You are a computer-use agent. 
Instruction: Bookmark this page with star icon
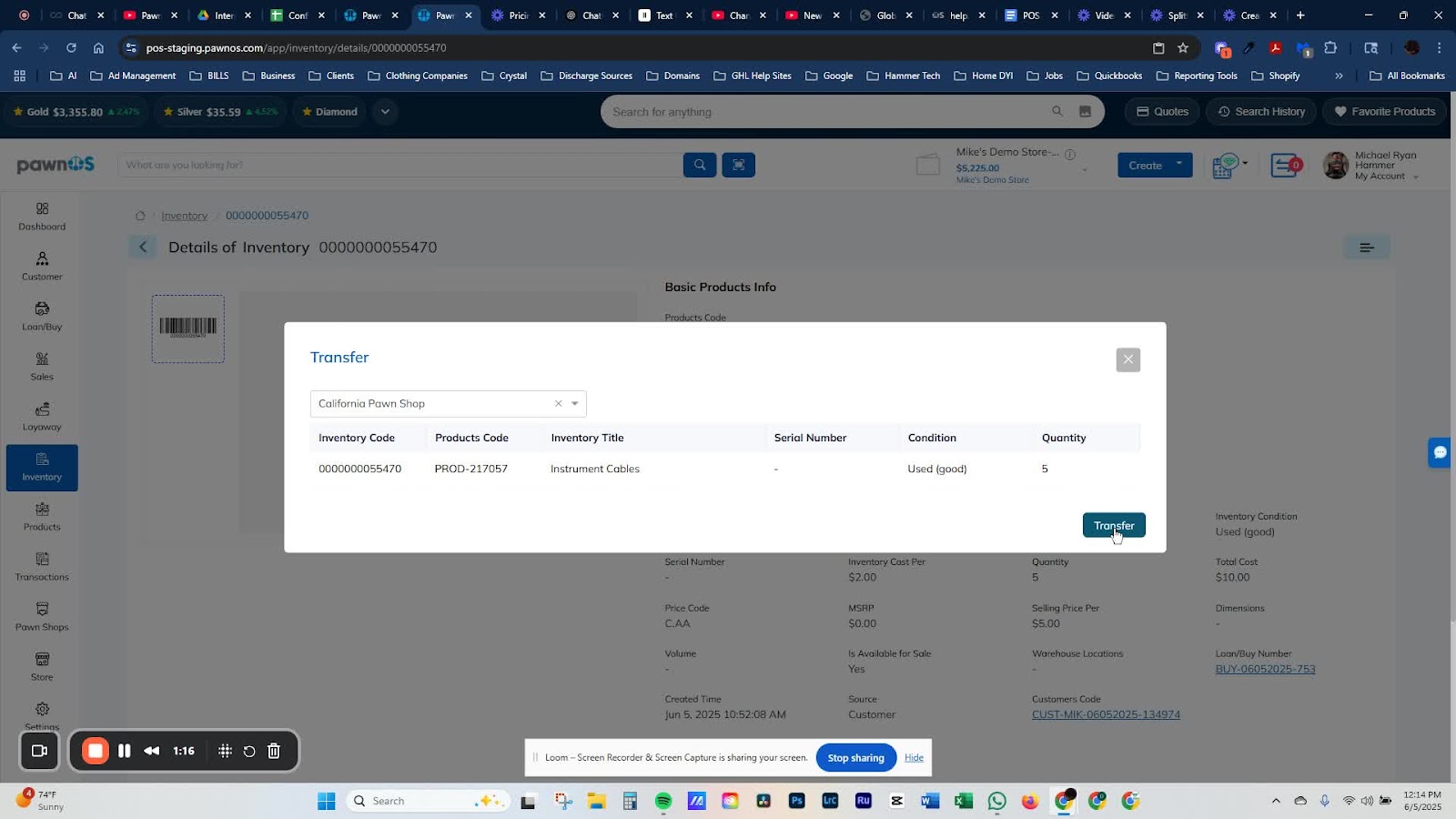[1183, 48]
